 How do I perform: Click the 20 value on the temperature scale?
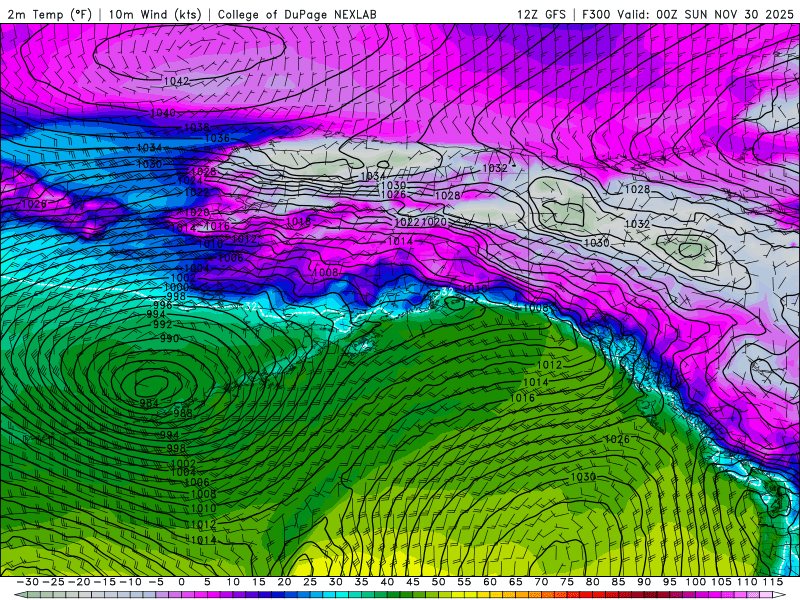point(284,582)
